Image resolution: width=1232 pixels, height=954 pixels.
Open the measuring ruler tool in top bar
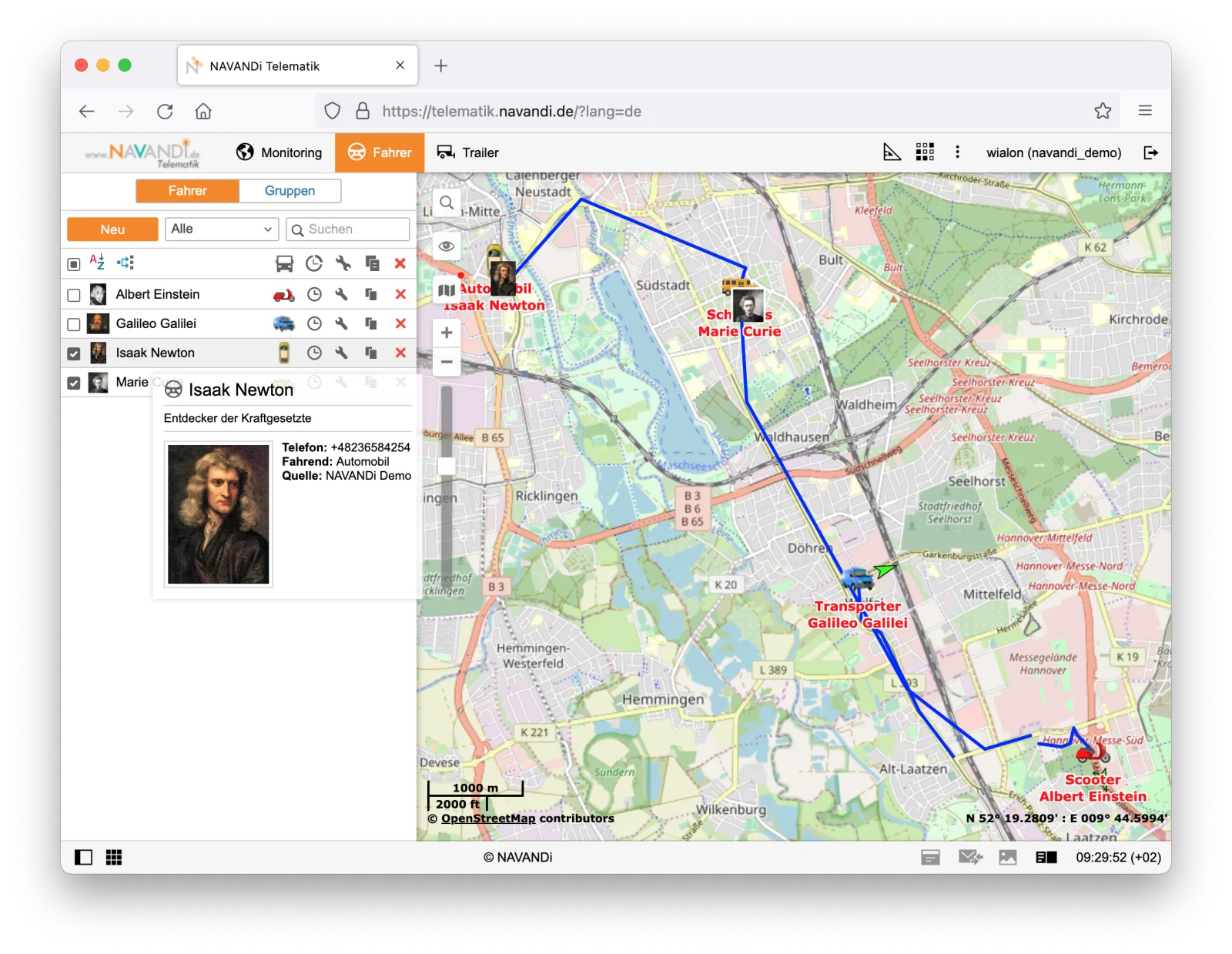coord(892,152)
